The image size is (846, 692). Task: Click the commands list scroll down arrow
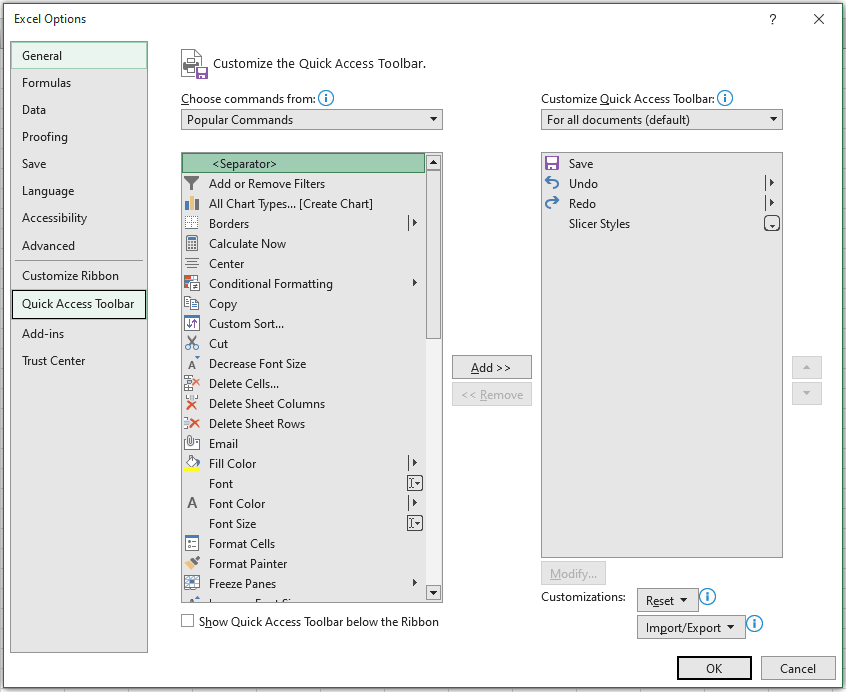coord(433,593)
